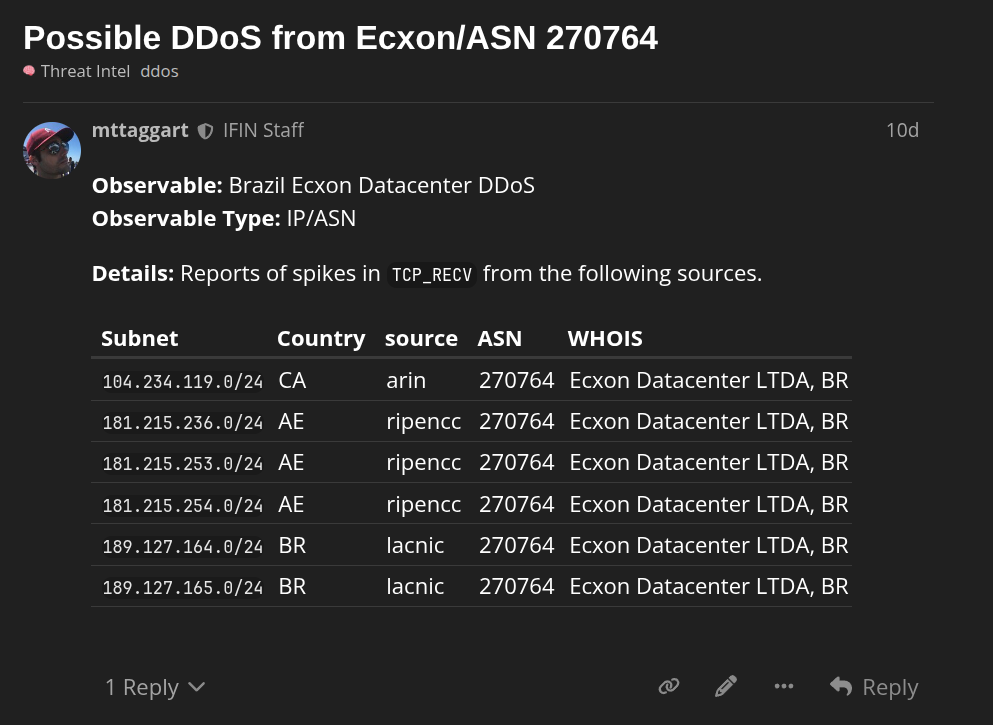Click the Possible DDoS topic title
This screenshot has height=725, width=993.
pyautogui.click(x=340, y=38)
